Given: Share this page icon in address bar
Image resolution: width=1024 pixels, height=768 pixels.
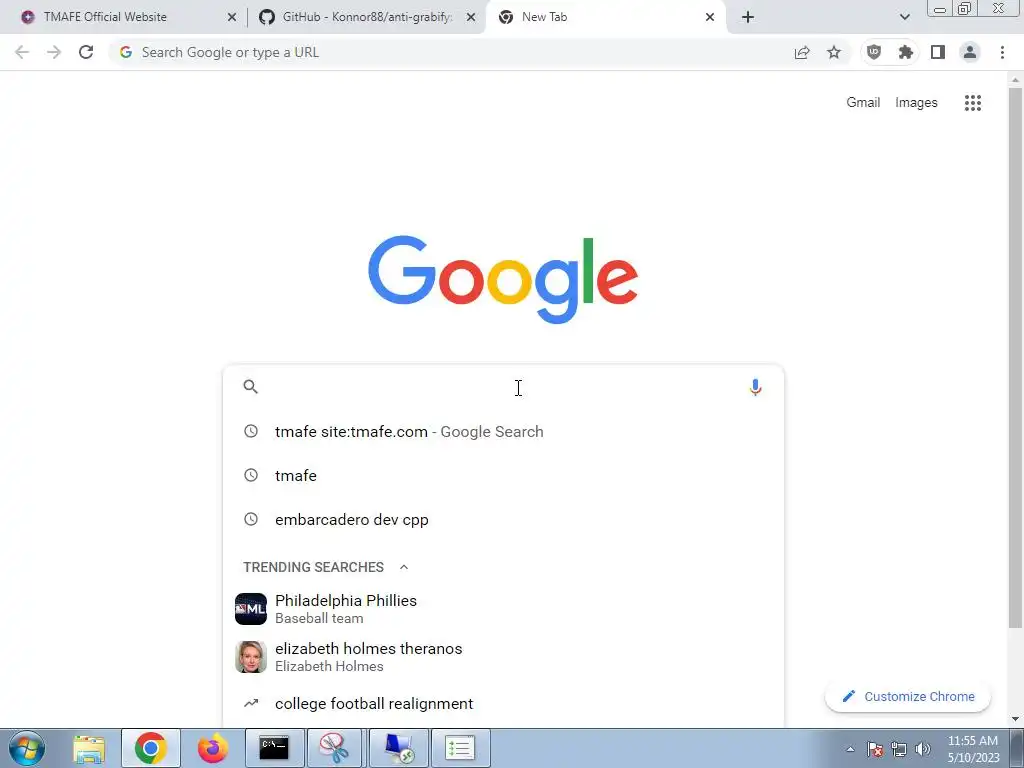Looking at the screenshot, I should click(x=802, y=52).
